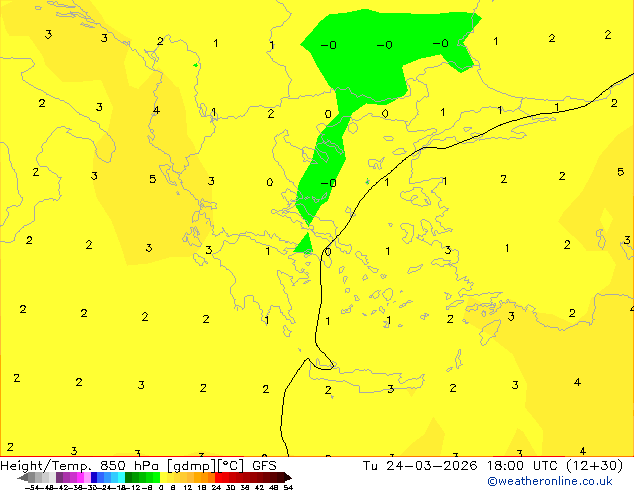Select the bright yellow legend swatch above 0
The height and width of the screenshot is (490, 634).
[164, 477]
